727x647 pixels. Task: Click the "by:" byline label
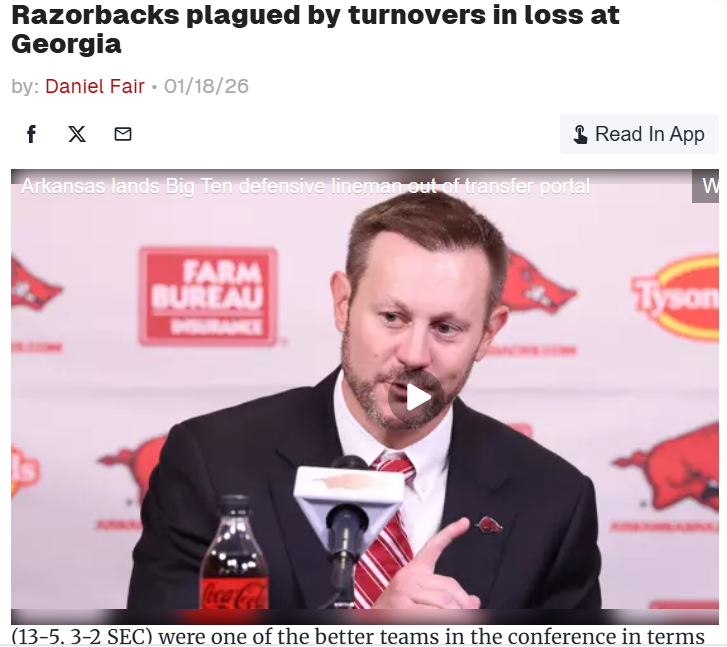(25, 87)
